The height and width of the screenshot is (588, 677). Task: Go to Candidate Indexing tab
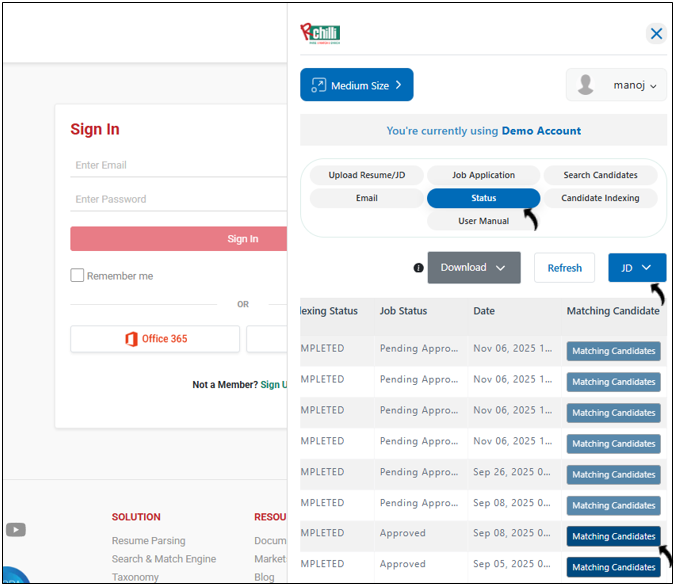(x=600, y=198)
